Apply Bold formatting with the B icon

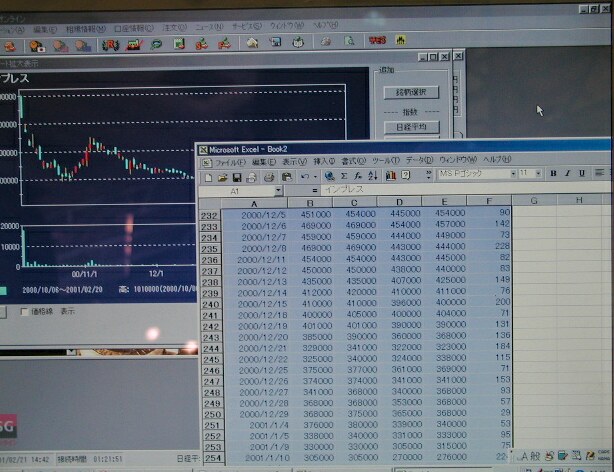pos(553,174)
